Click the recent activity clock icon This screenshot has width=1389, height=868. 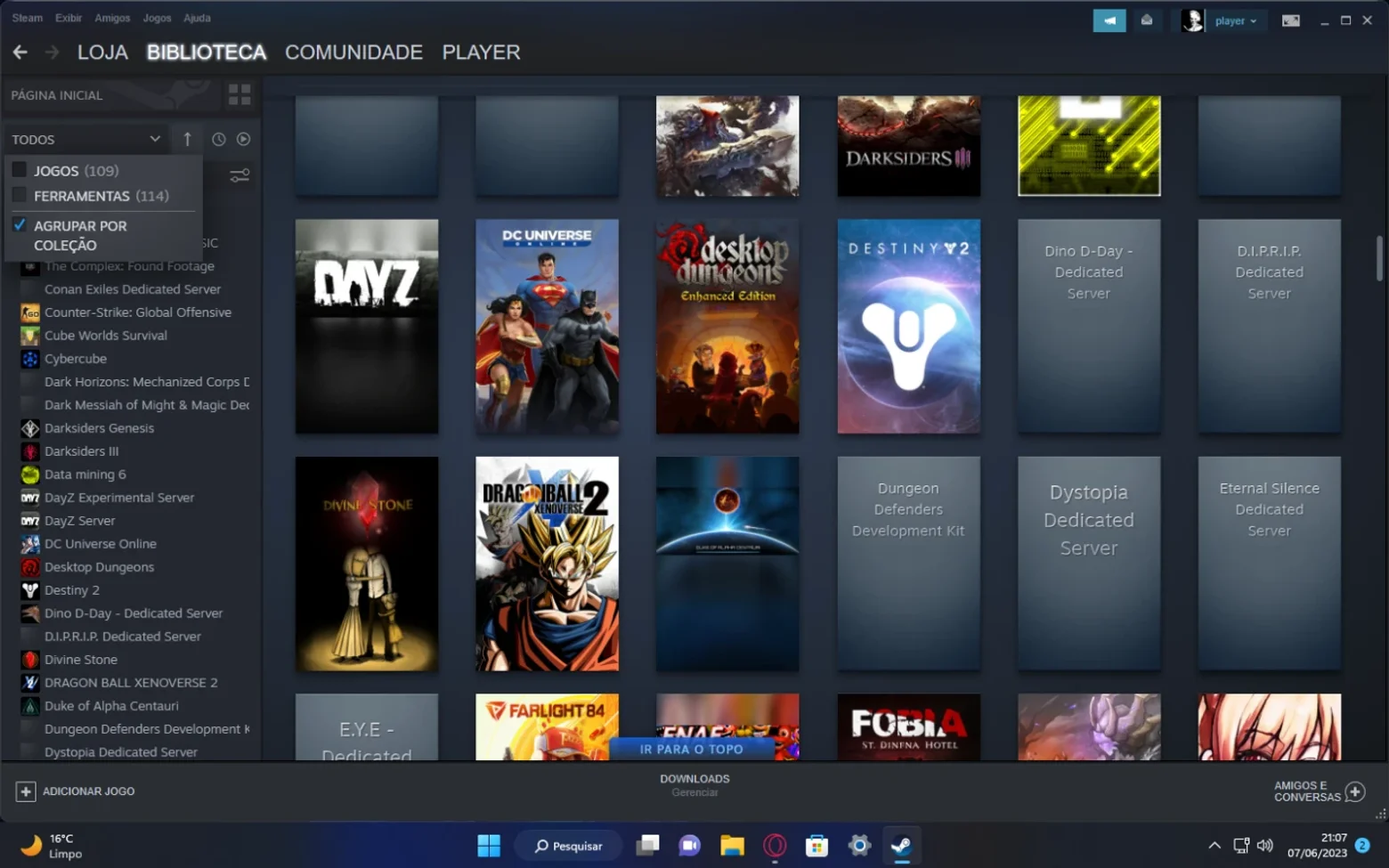click(x=218, y=139)
